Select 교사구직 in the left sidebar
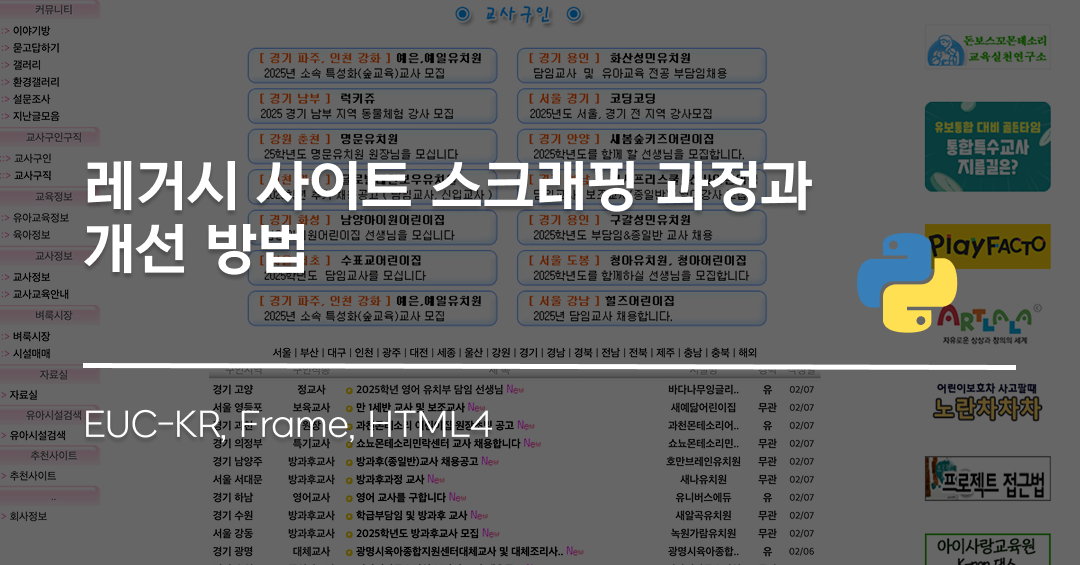The height and width of the screenshot is (565, 1080). click(32, 176)
